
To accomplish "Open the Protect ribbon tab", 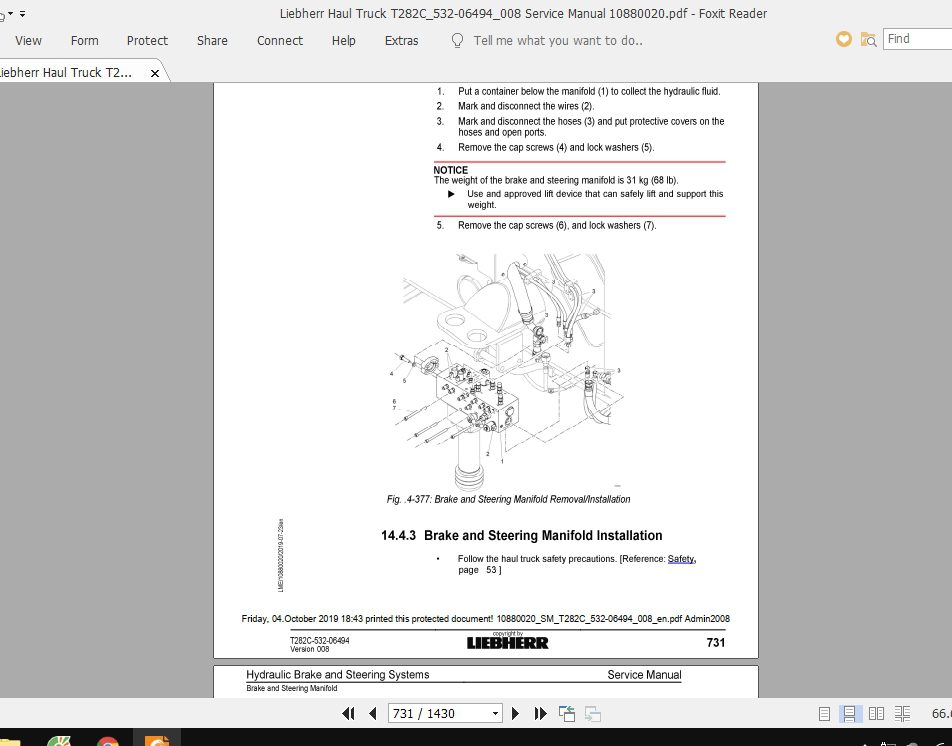I will (x=147, y=41).
